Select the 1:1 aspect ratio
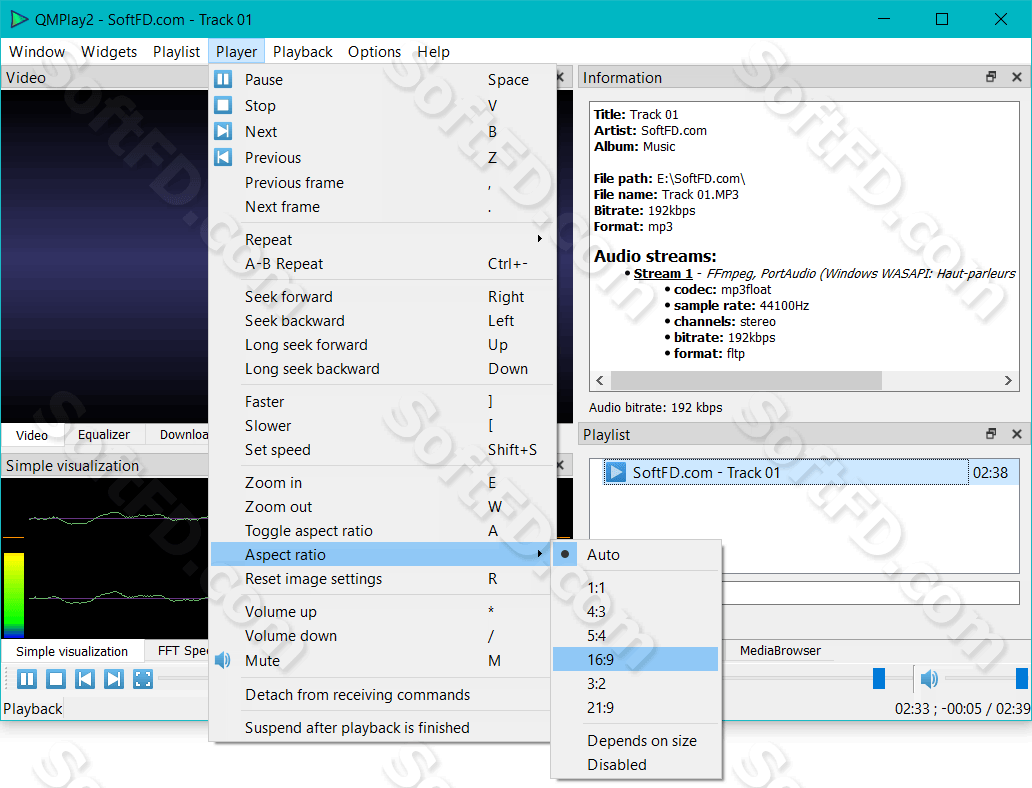The height and width of the screenshot is (788, 1032). pos(636,588)
